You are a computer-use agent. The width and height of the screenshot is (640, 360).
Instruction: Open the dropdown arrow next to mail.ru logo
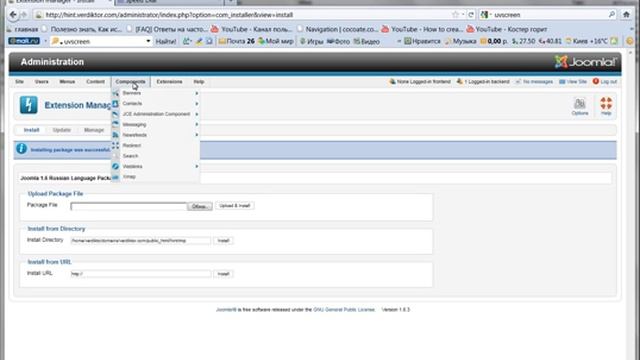click(45, 41)
